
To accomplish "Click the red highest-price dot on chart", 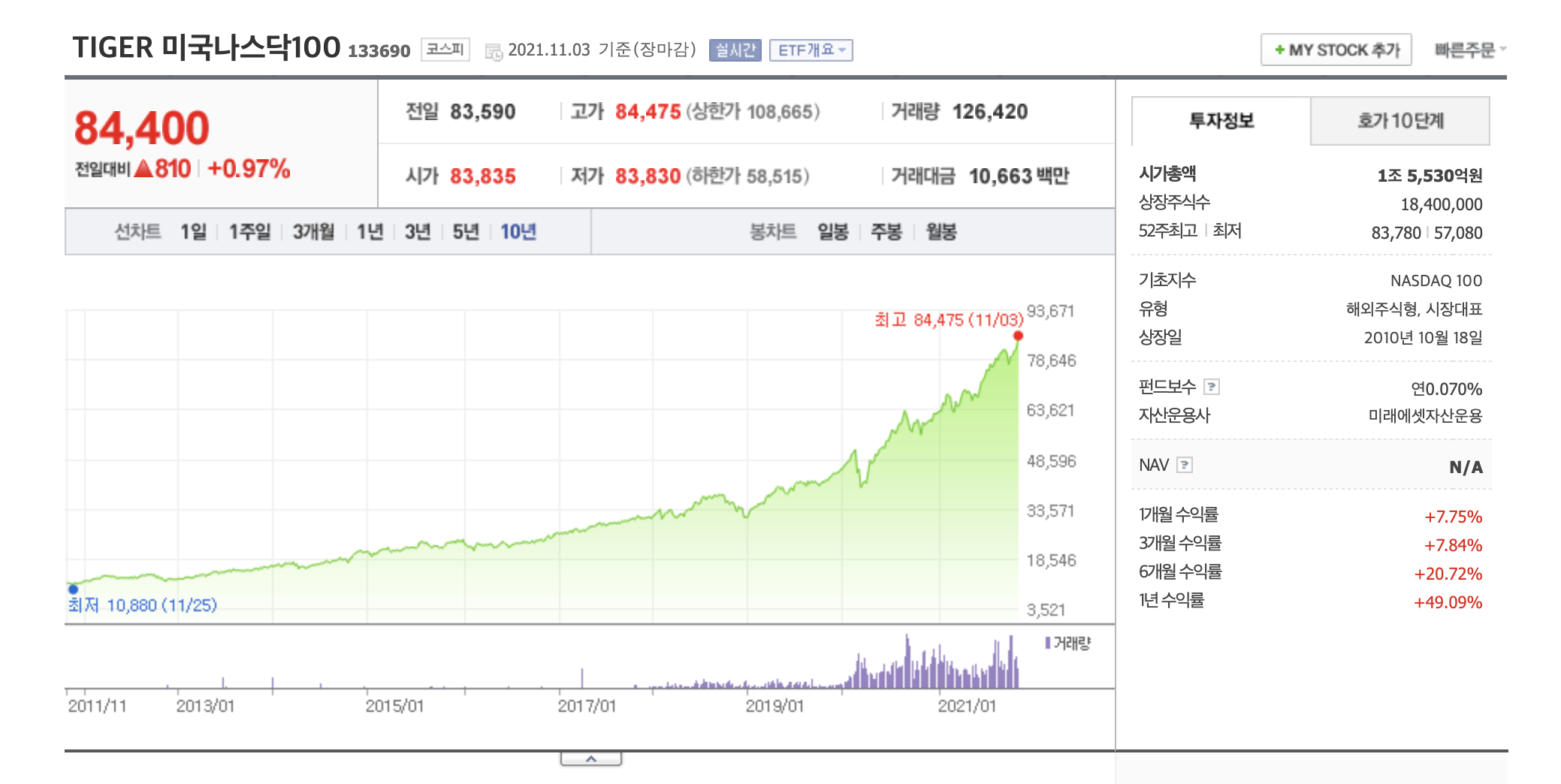I will pyautogui.click(x=1018, y=336).
